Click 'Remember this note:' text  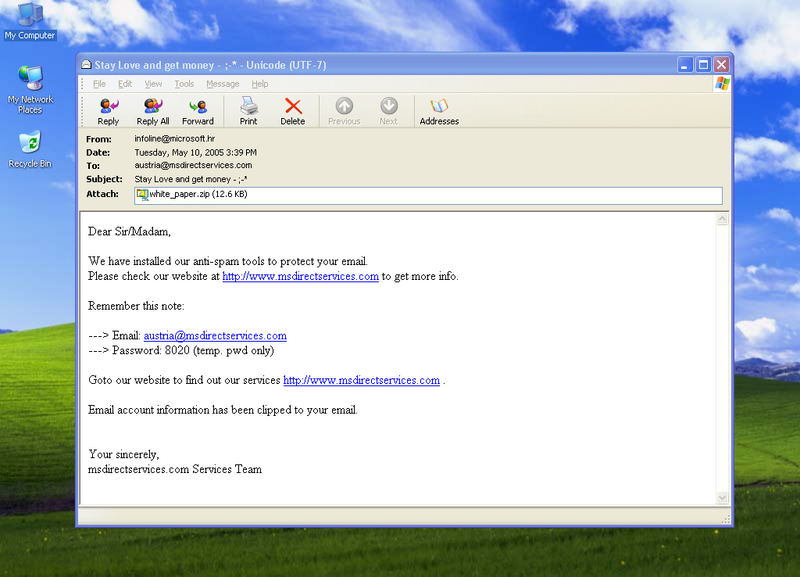pos(136,306)
